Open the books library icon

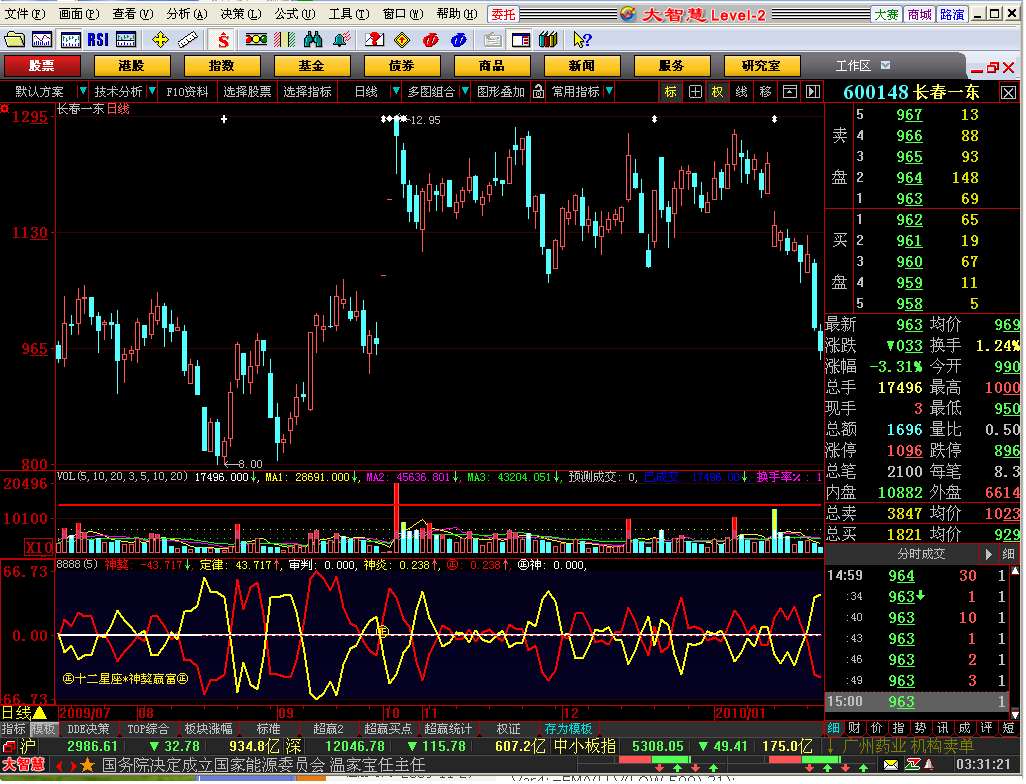tap(548, 40)
